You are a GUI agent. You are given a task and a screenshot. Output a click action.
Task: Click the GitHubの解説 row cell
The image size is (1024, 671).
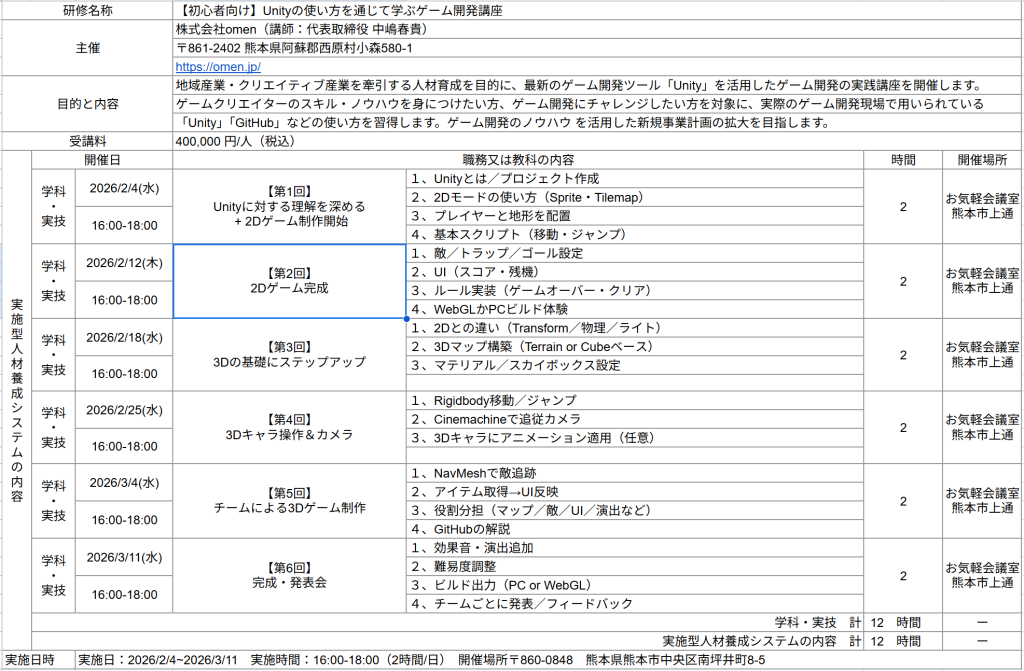click(634, 528)
